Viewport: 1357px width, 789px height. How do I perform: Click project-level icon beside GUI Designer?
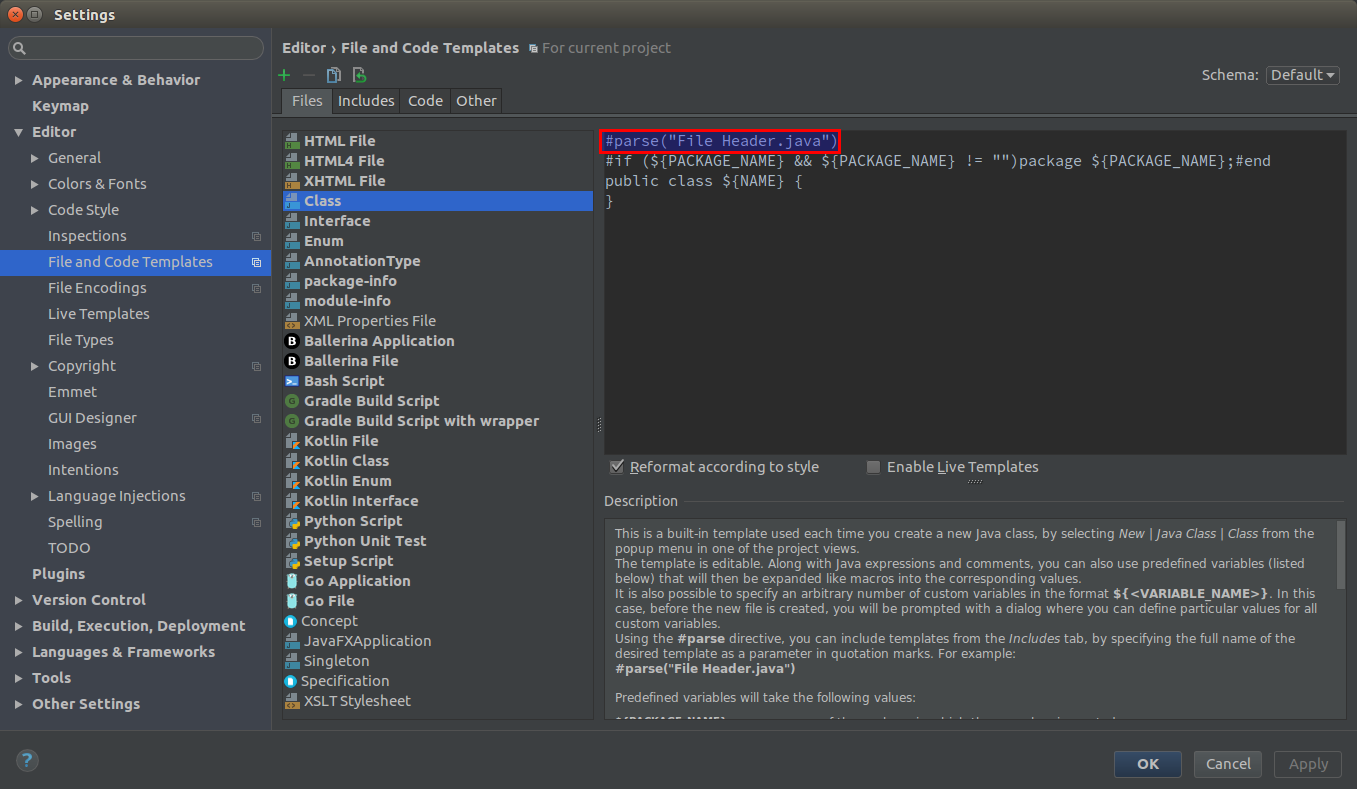pyautogui.click(x=256, y=418)
